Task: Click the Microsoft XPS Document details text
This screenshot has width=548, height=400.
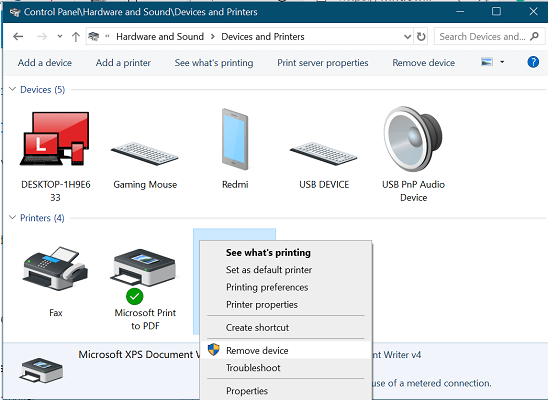Action: (x=139, y=355)
